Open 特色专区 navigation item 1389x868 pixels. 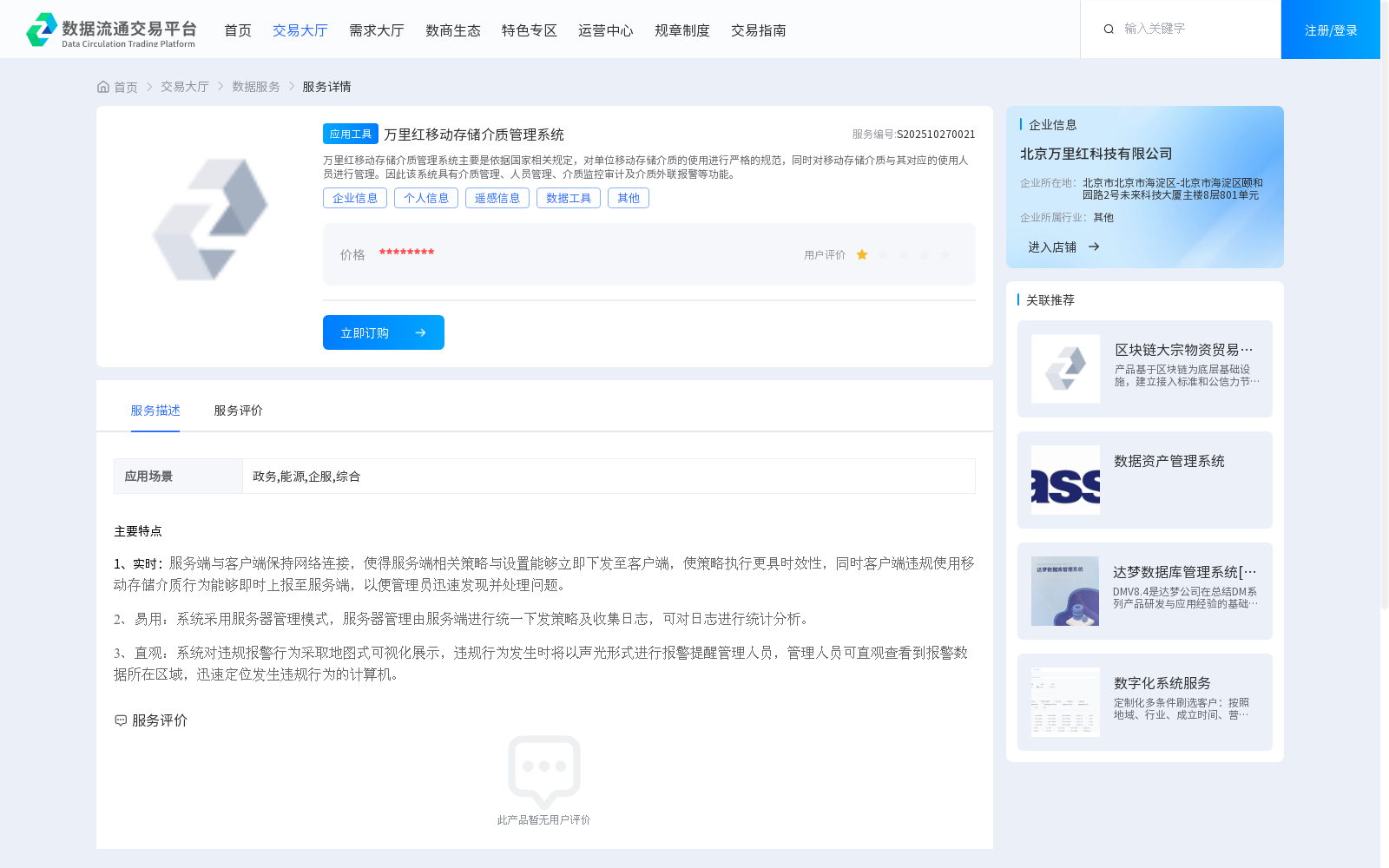click(x=530, y=30)
